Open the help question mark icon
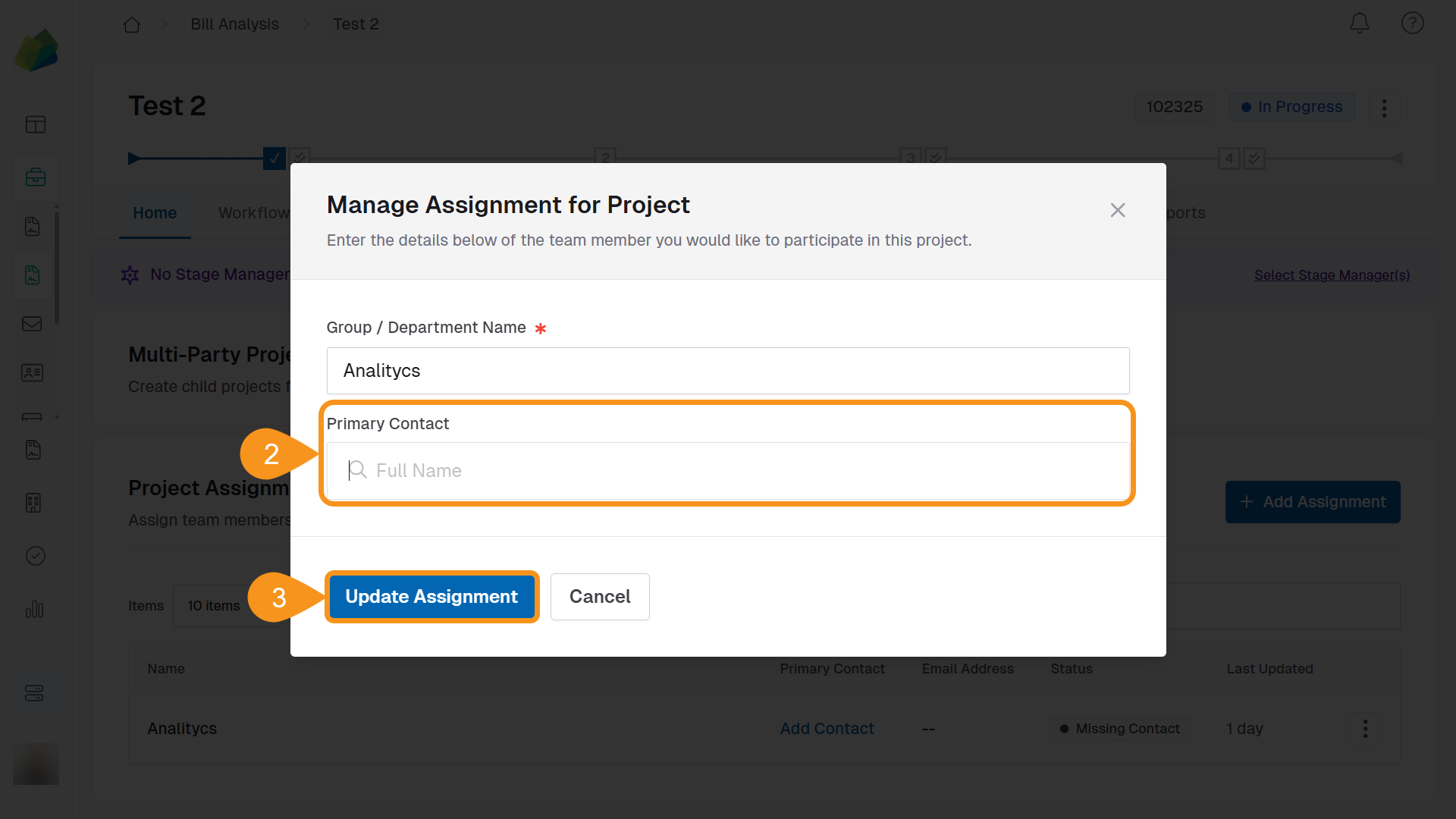Screen dimensions: 1456x819 pos(1412,23)
